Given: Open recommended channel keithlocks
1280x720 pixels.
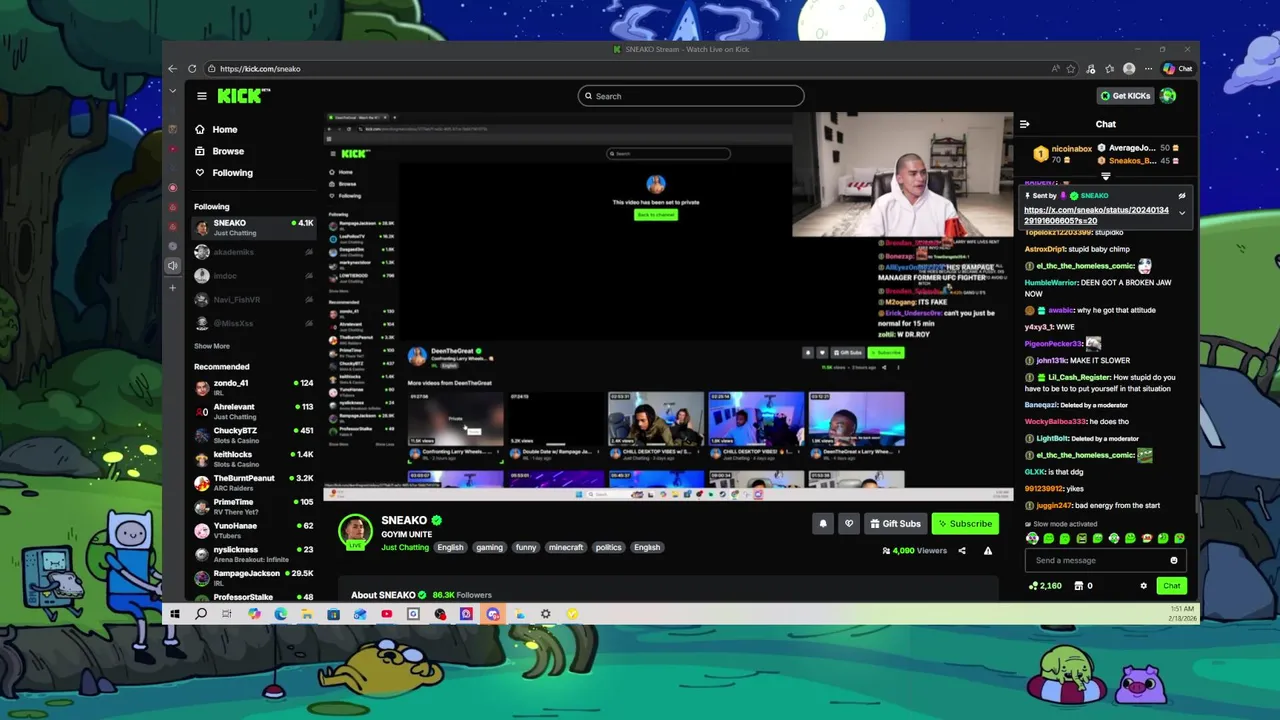Looking at the screenshot, I should coord(253,459).
